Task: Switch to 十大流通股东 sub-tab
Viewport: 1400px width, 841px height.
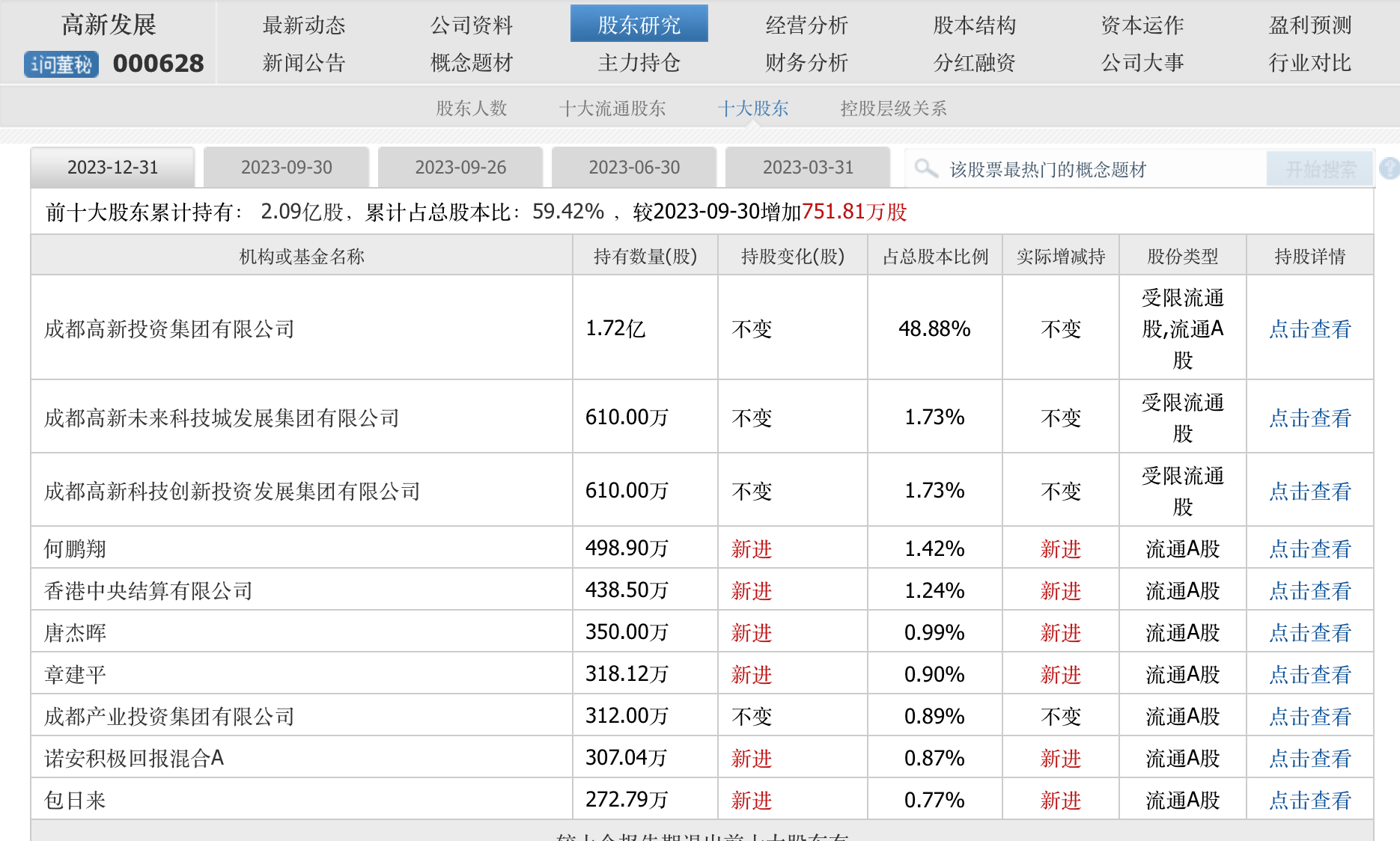Action: click(612, 108)
